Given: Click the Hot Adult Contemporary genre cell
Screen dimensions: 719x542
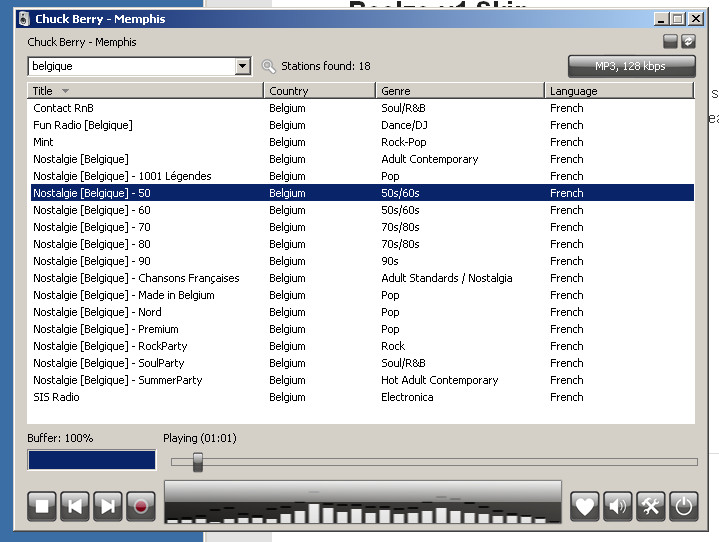Looking at the screenshot, I should pyautogui.click(x=440, y=380).
